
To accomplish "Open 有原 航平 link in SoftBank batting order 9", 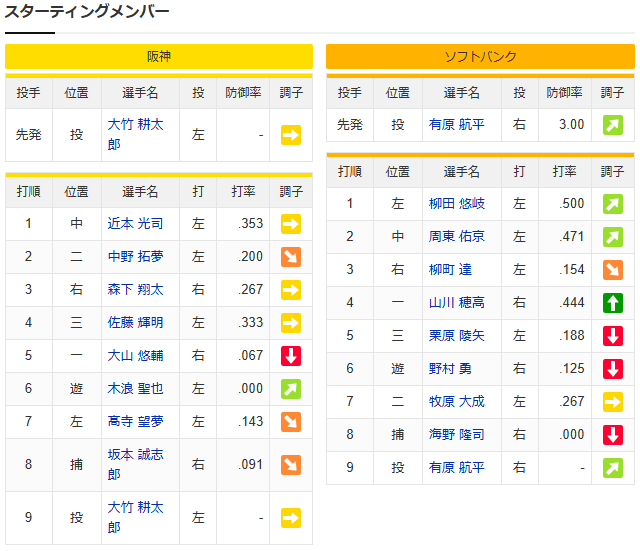I will click(x=456, y=468).
